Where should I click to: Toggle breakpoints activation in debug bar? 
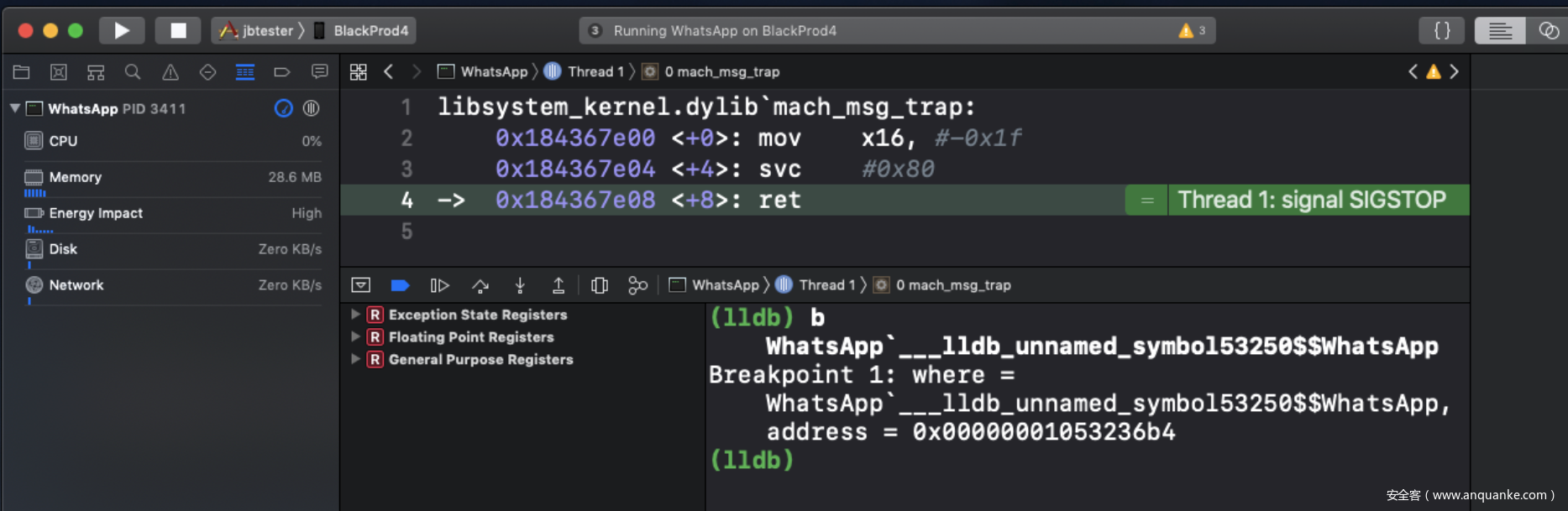[400, 286]
